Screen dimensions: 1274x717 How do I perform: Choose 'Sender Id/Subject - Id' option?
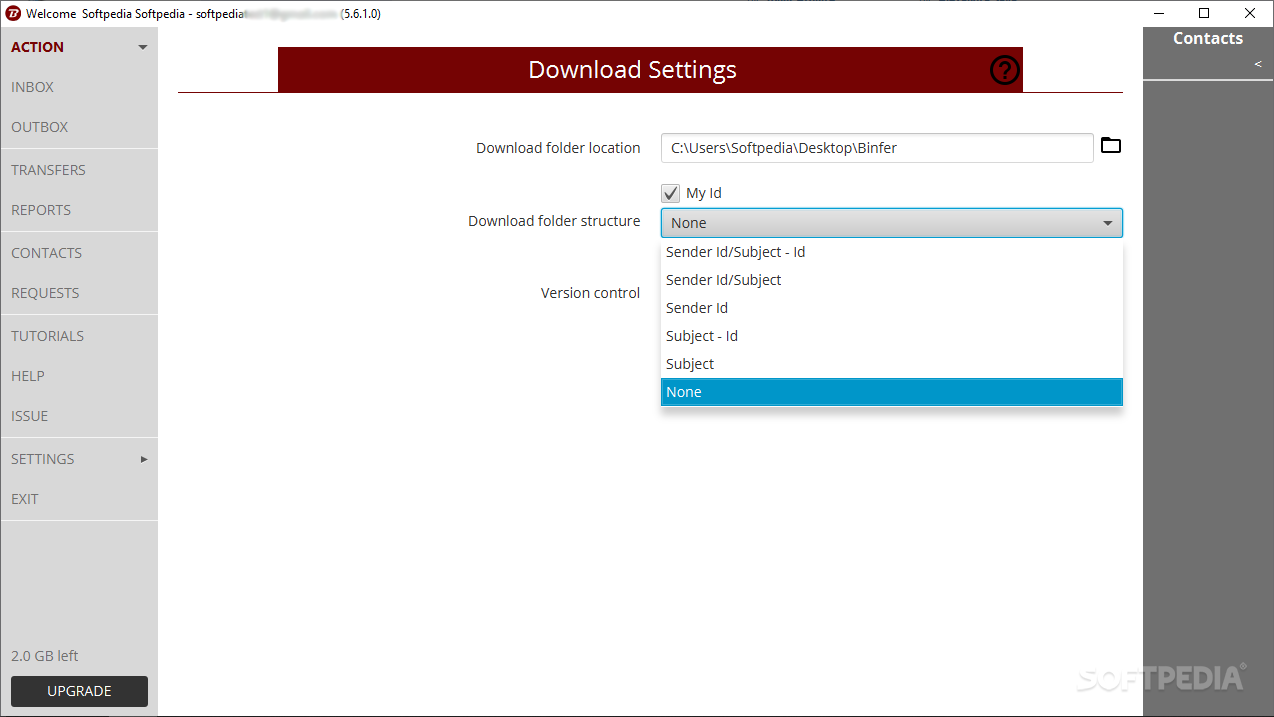point(891,252)
